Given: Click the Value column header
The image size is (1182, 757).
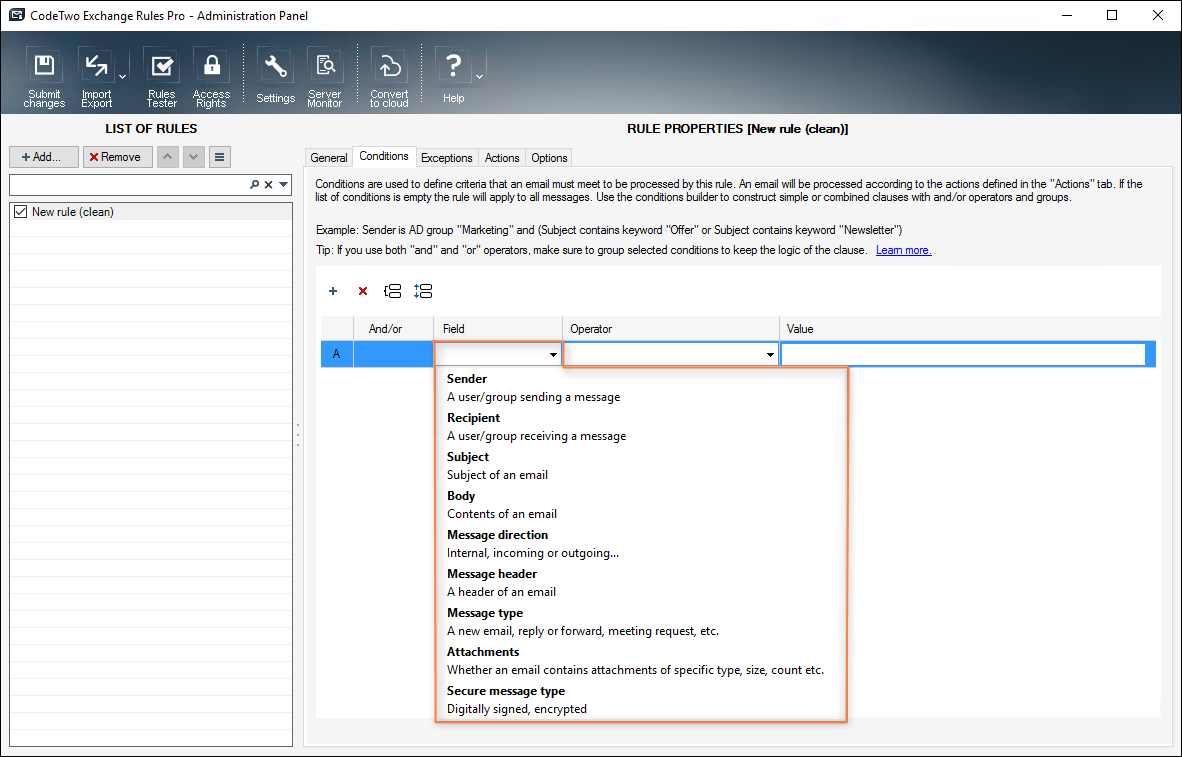Looking at the screenshot, I should (x=969, y=329).
